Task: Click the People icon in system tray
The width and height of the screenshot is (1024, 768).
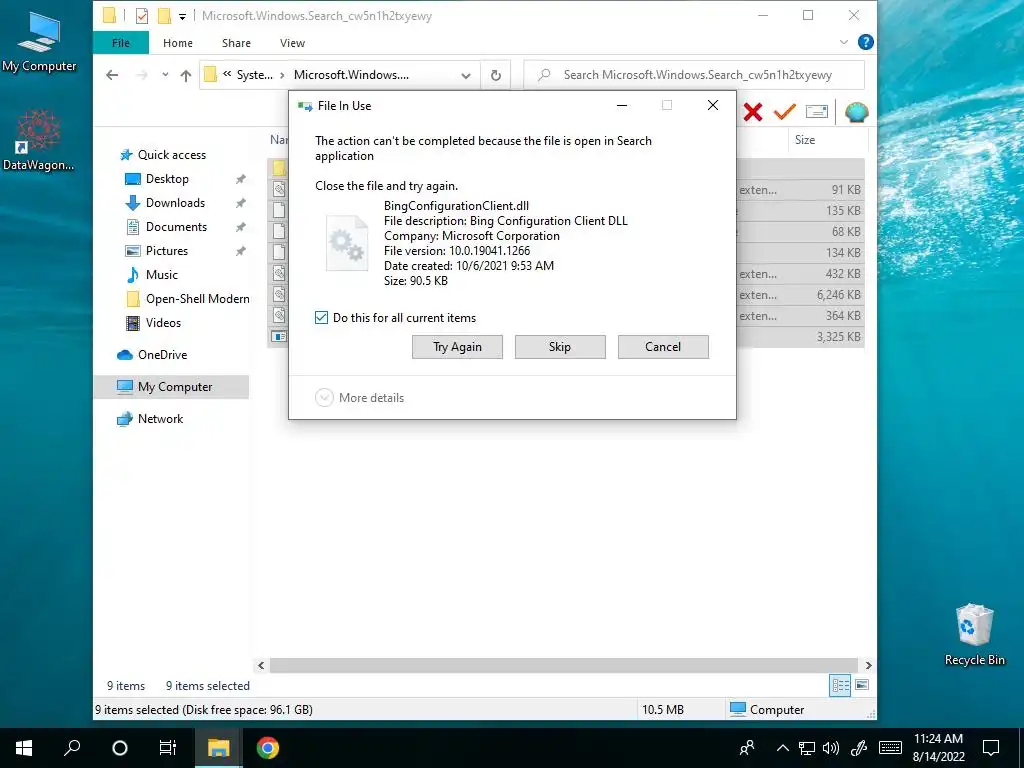Action: coord(747,748)
